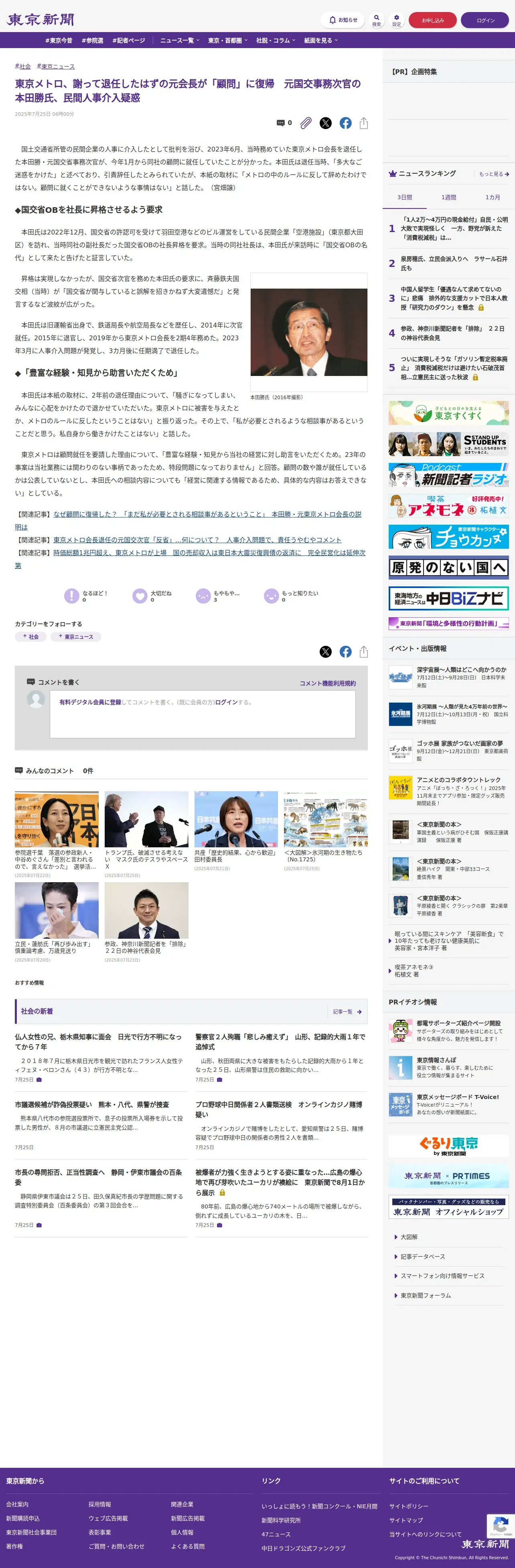
Task: Open the #参院選 nav item
Action: pos(93,40)
